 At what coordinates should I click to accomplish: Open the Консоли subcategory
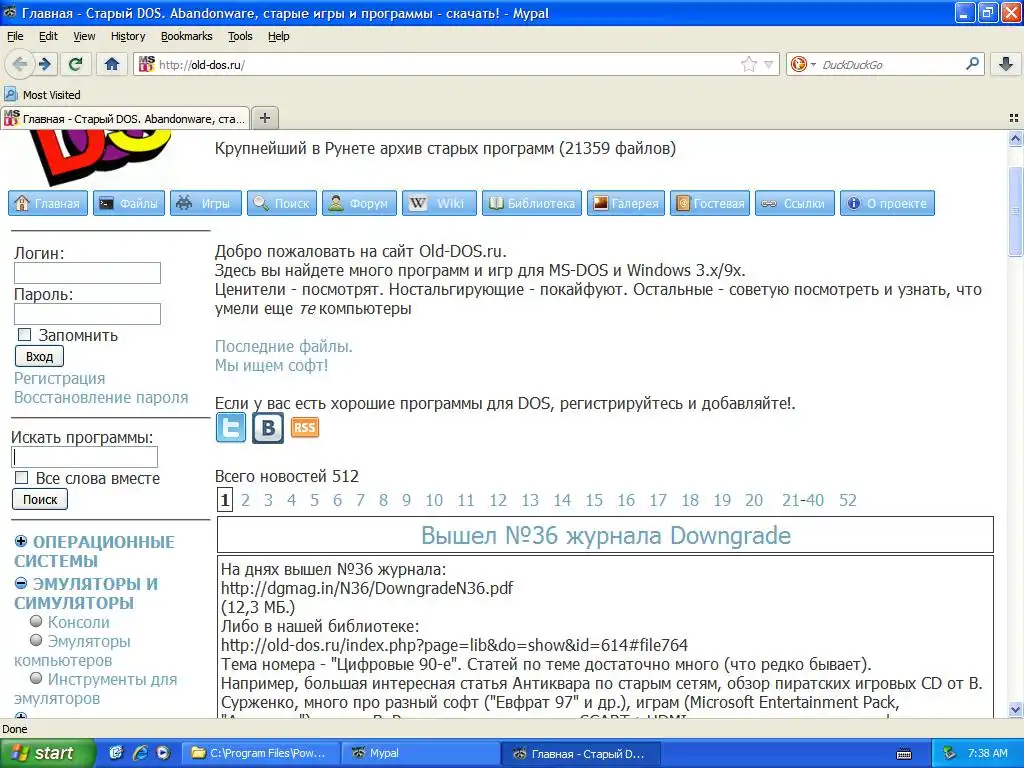pyautogui.click(x=78, y=622)
